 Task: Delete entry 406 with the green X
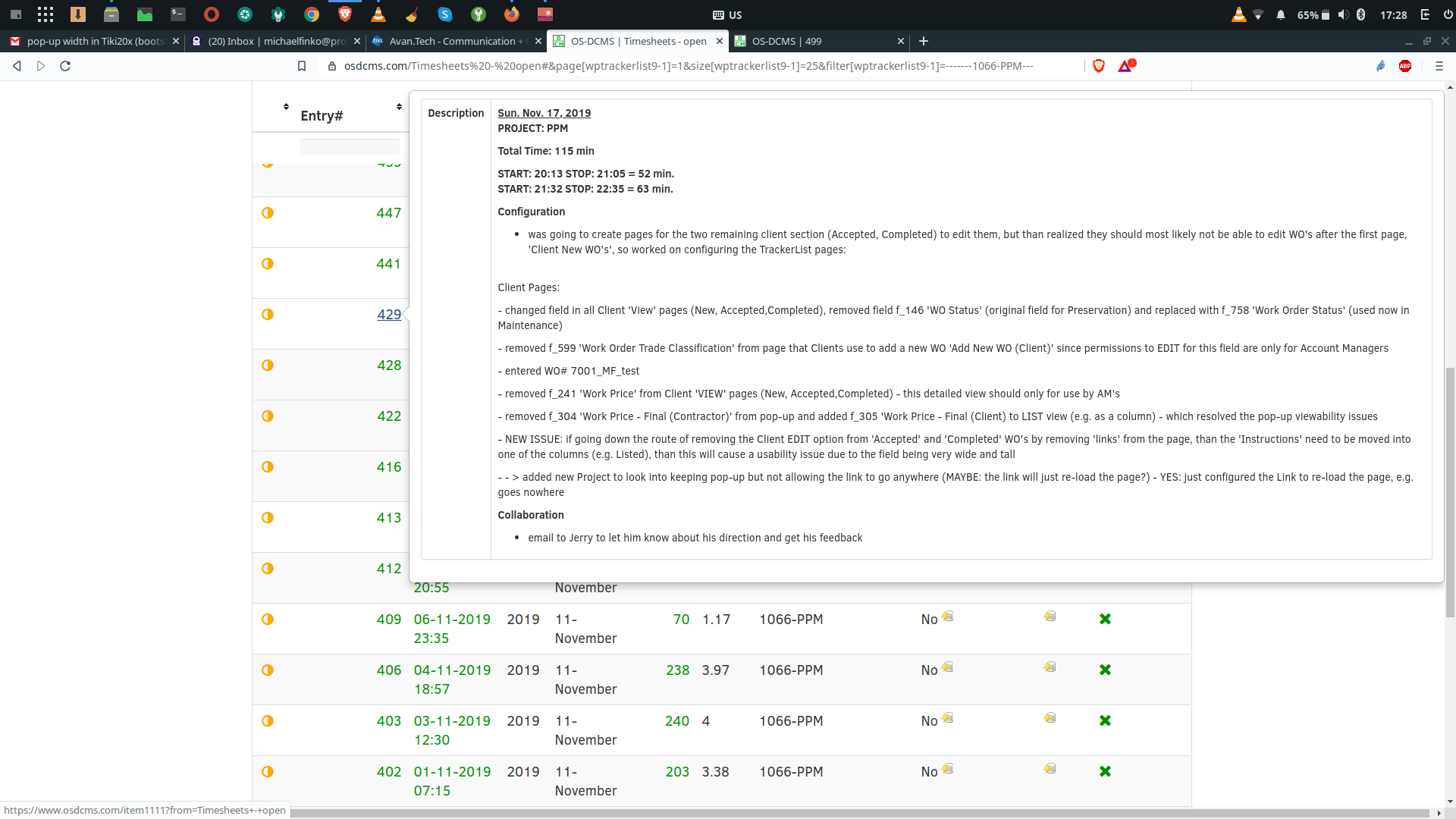tap(1105, 670)
